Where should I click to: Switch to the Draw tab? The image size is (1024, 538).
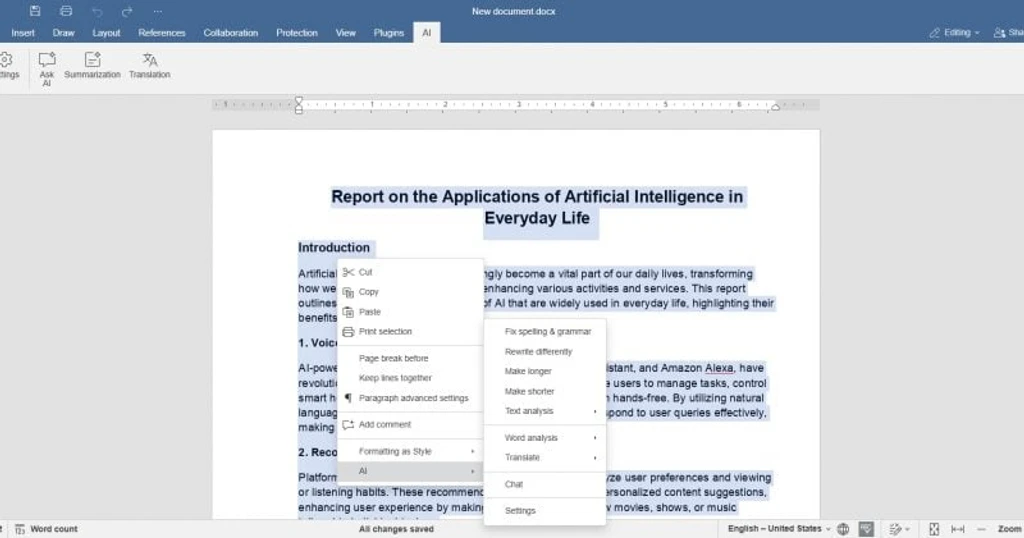pos(63,33)
